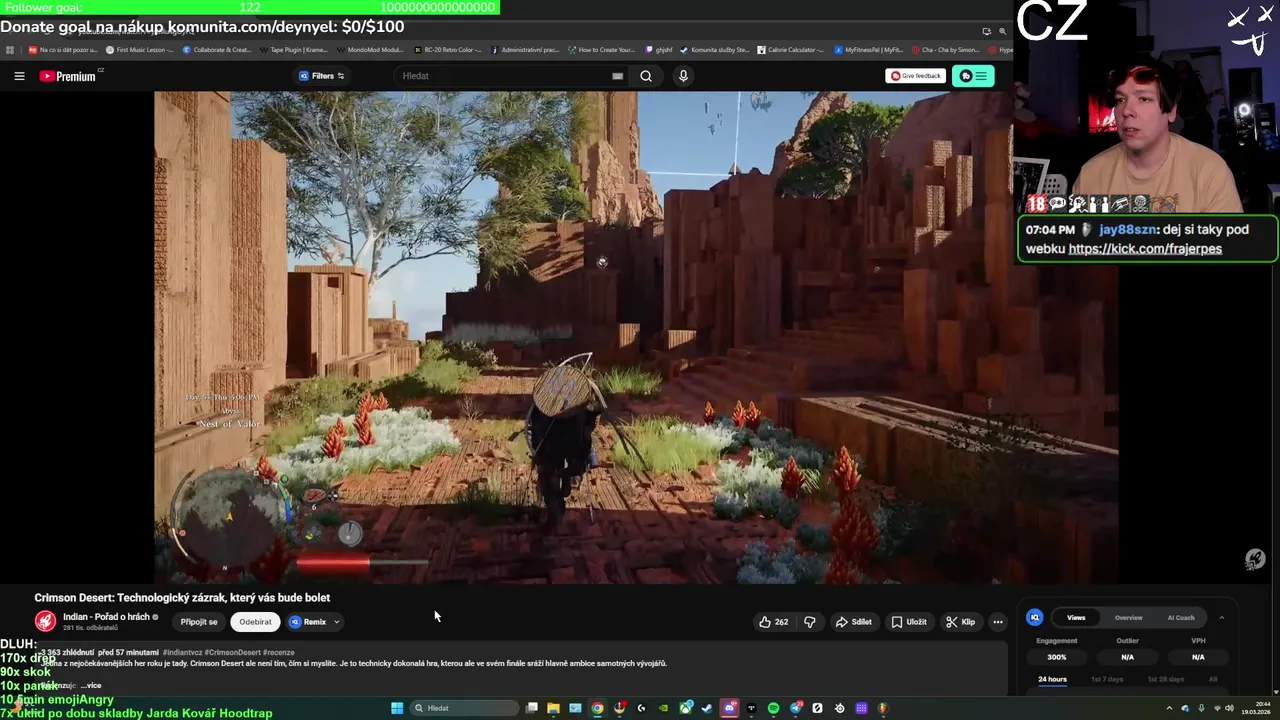
Task: Click the #CrimsonDesert hashtag
Action: (233, 652)
